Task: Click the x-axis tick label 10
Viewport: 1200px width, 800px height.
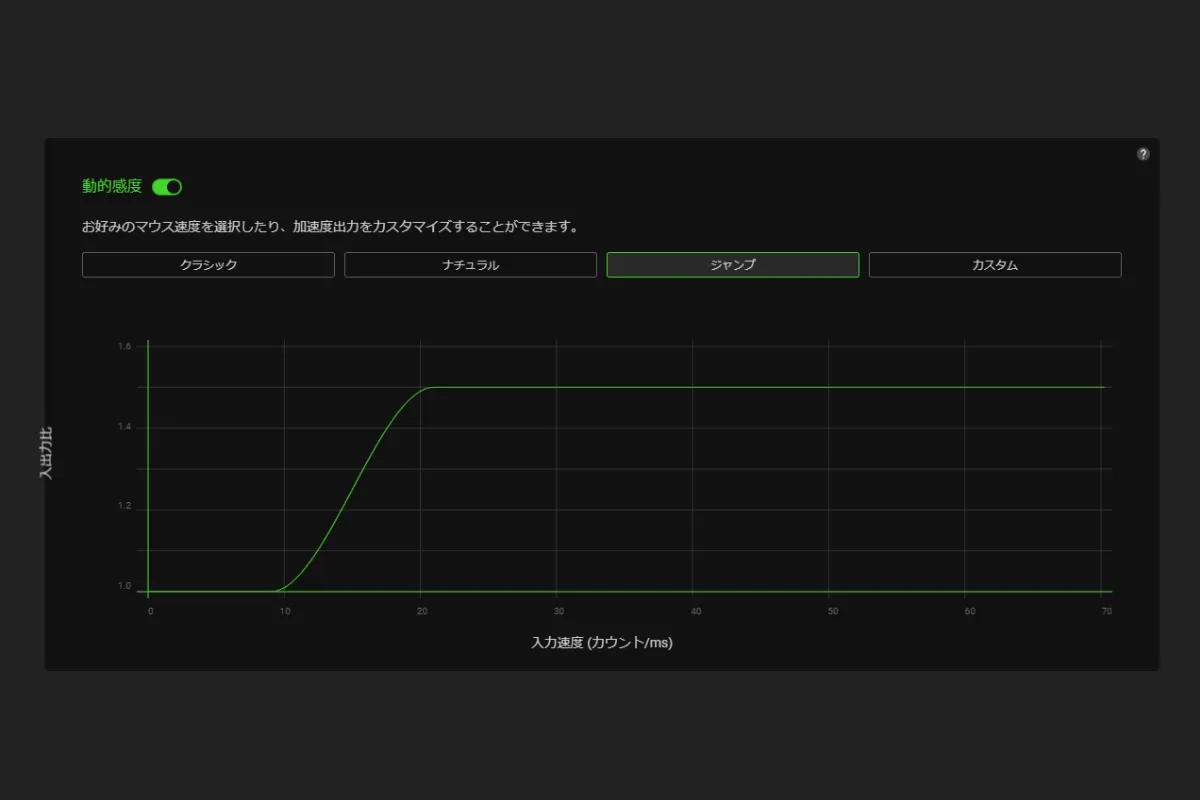Action: coord(285,611)
